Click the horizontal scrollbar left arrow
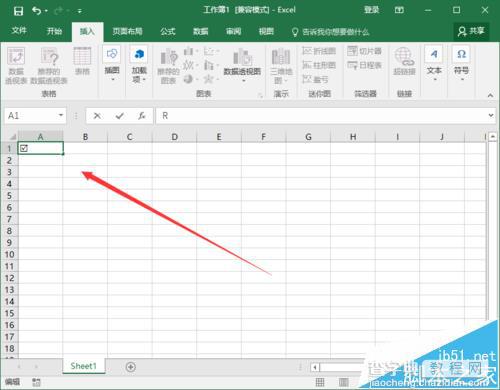This screenshot has height=390, width=500. (x=315, y=368)
